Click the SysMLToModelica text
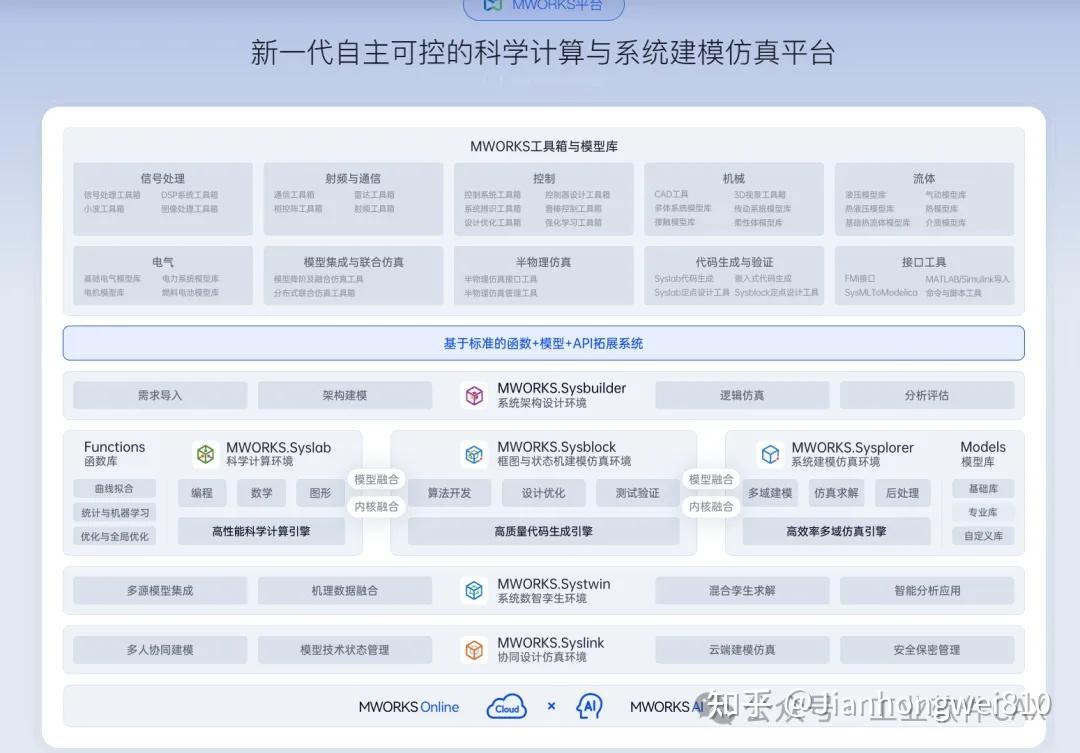This screenshot has height=753, width=1080. coord(881,293)
